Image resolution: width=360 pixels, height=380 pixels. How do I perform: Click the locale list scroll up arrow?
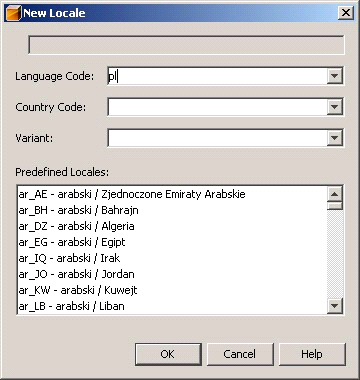tap(335, 194)
